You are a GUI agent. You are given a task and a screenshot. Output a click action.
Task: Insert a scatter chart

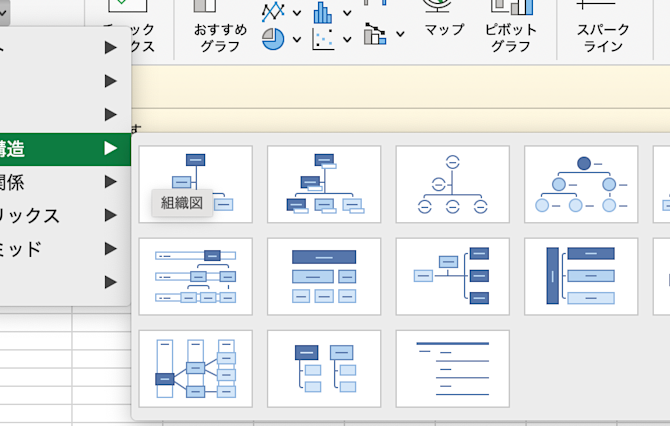(x=323, y=39)
